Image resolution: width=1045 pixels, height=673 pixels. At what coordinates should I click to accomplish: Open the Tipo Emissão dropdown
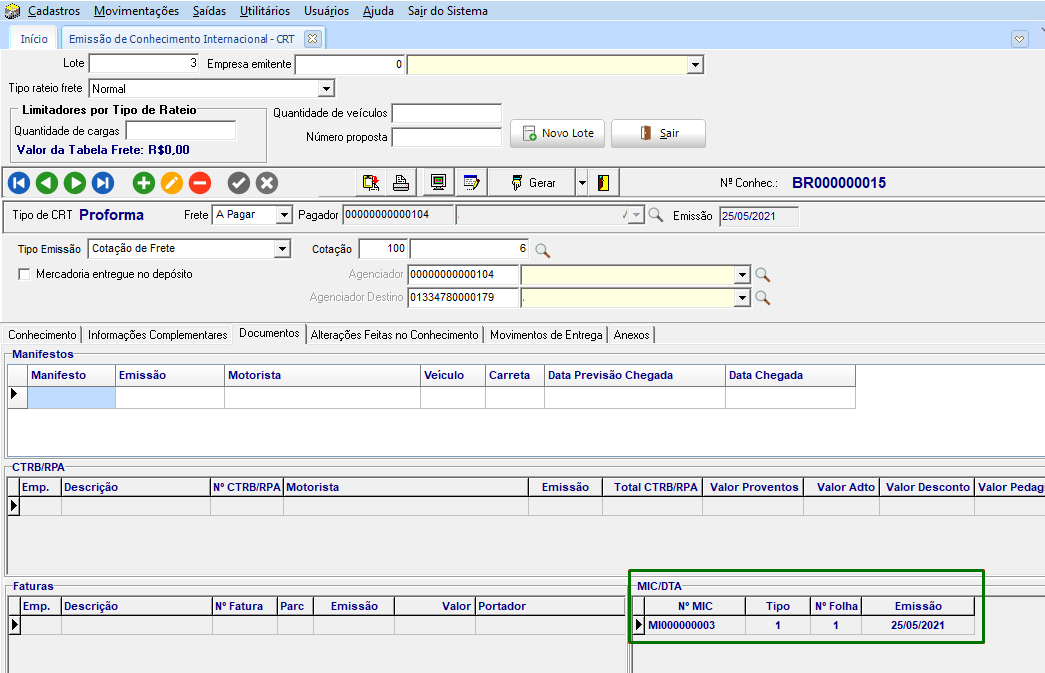[x=283, y=249]
